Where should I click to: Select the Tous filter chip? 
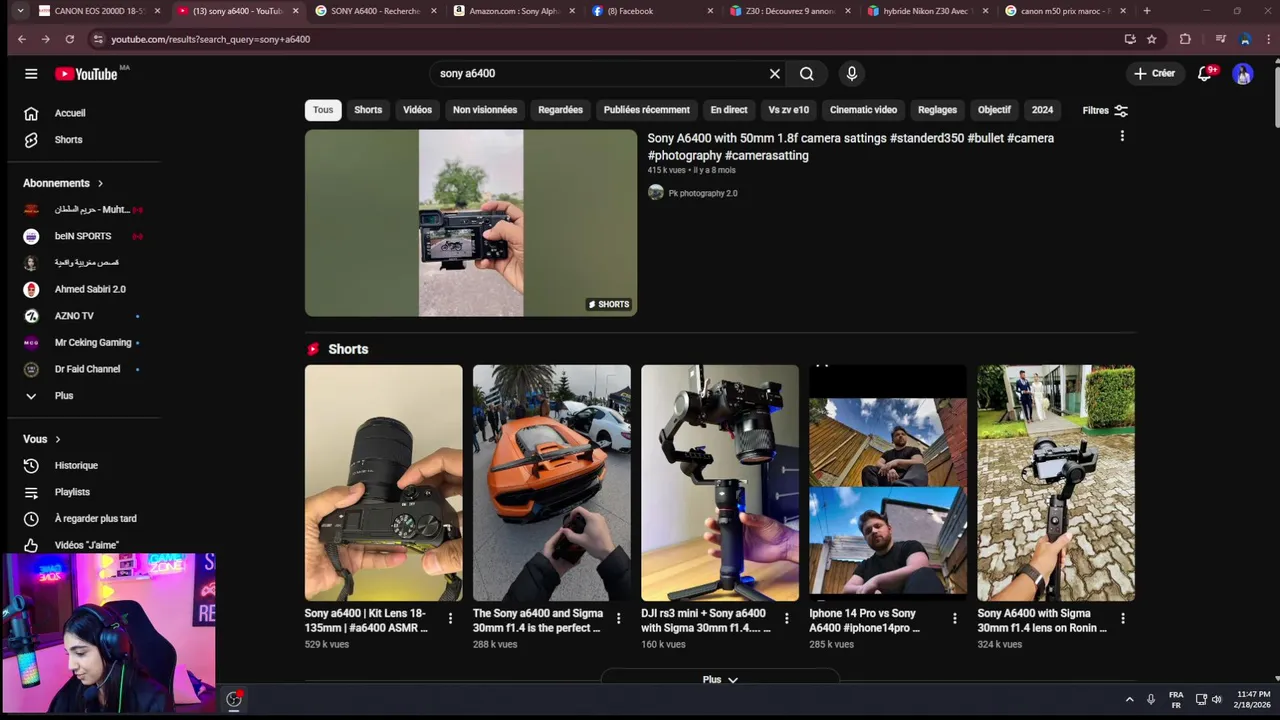point(323,110)
